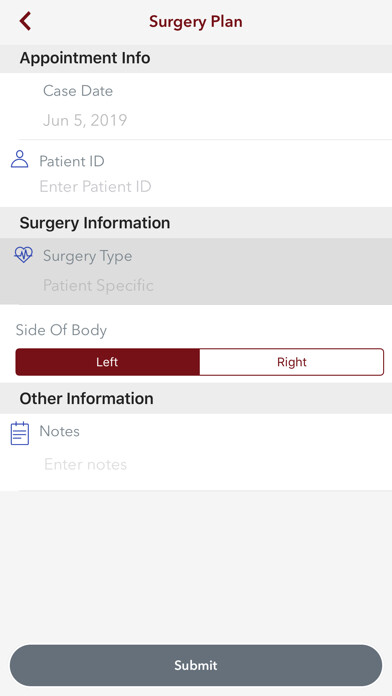Go back using the red chevron arrow
The height and width of the screenshot is (696, 392).
25,21
